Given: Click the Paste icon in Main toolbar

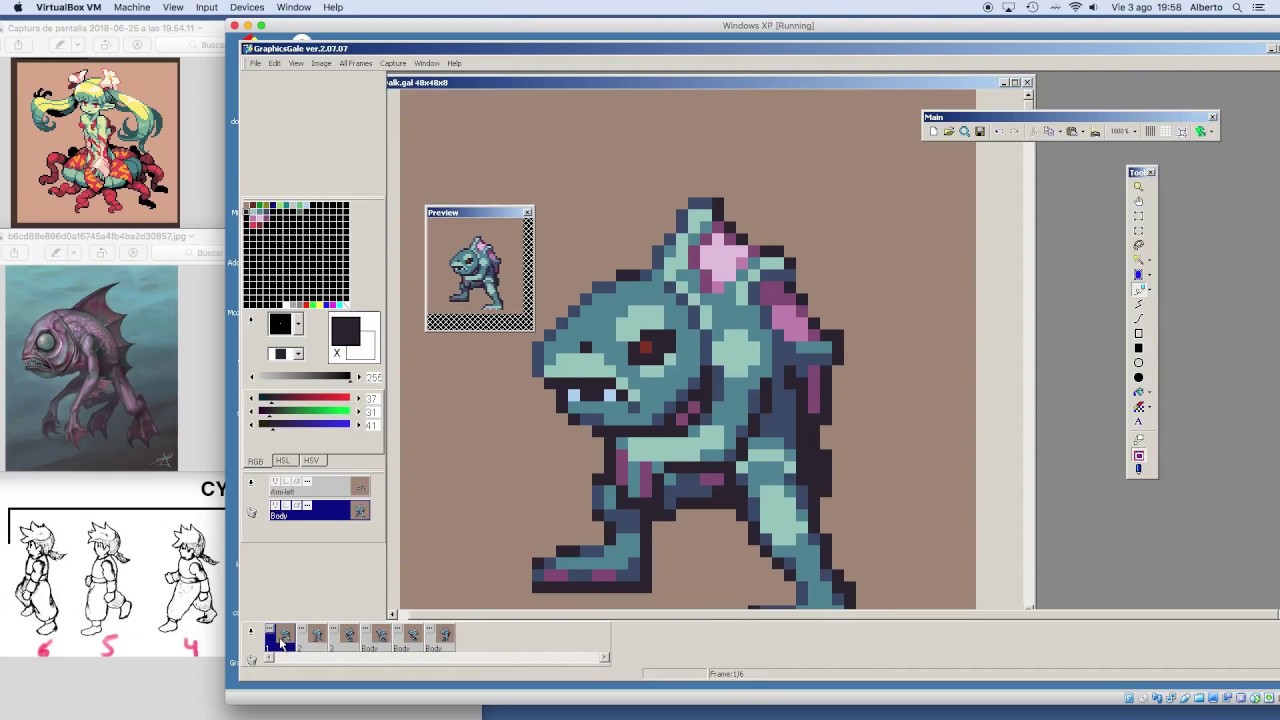Looking at the screenshot, I should 1072,131.
